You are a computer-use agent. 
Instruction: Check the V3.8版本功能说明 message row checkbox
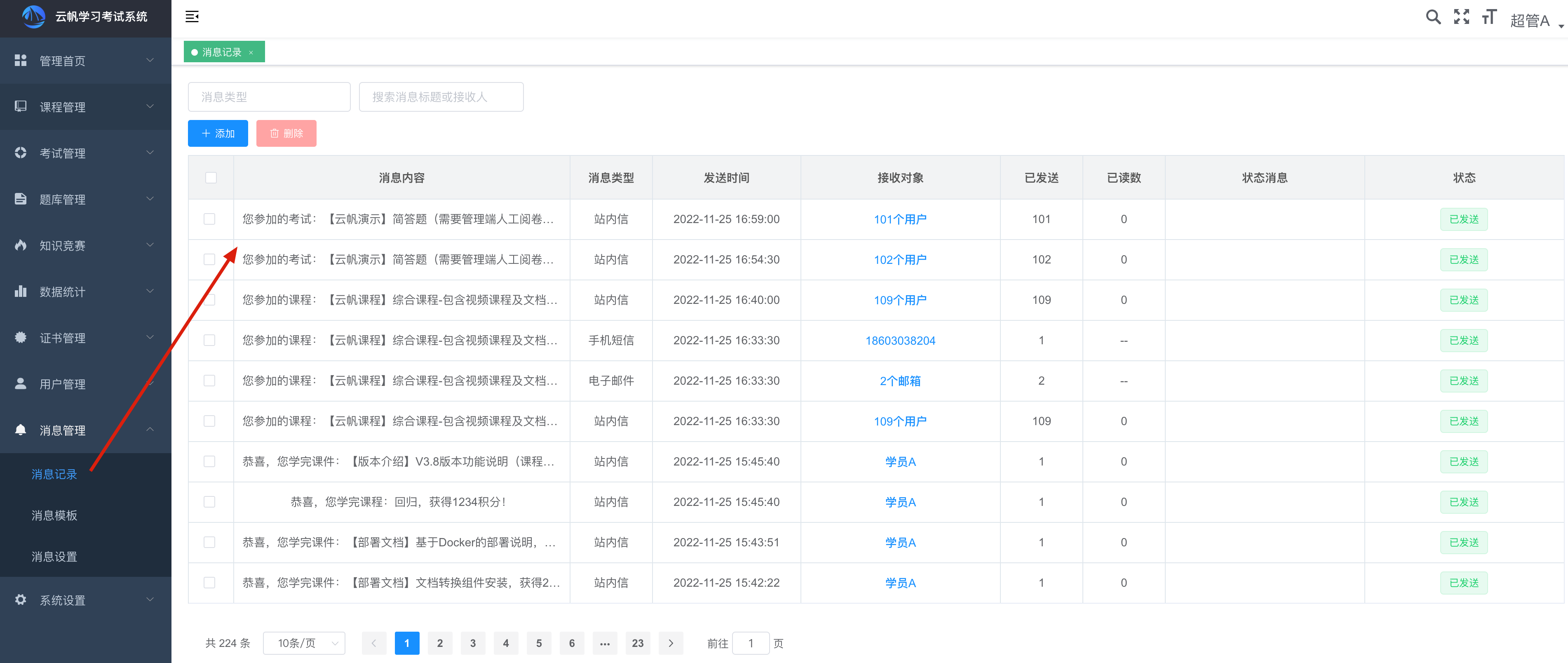pyautogui.click(x=209, y=461)
